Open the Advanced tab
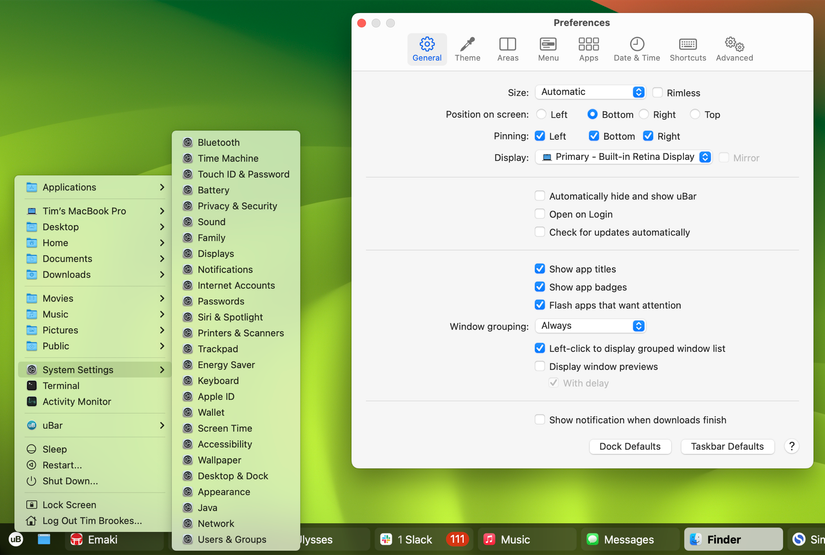 coord(734,49)
